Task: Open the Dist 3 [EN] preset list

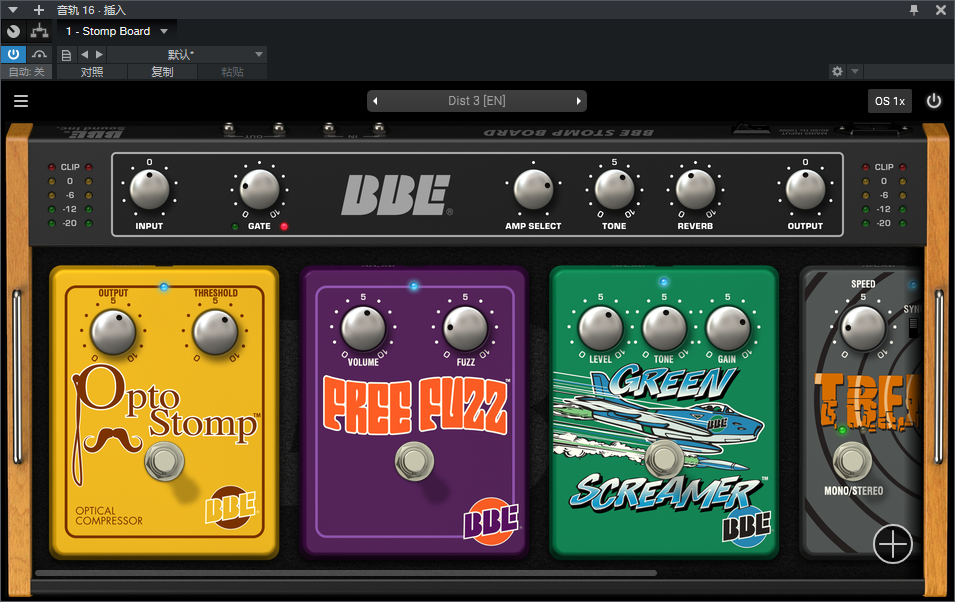Action: [477, 101]
